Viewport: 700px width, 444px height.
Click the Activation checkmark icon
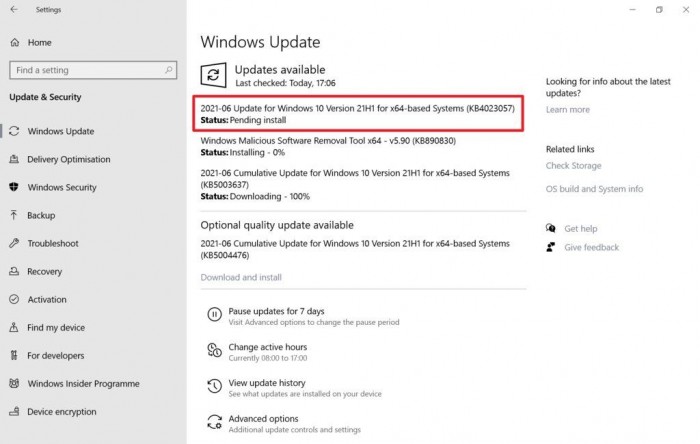pyautogui.click(x=14, y=299)
